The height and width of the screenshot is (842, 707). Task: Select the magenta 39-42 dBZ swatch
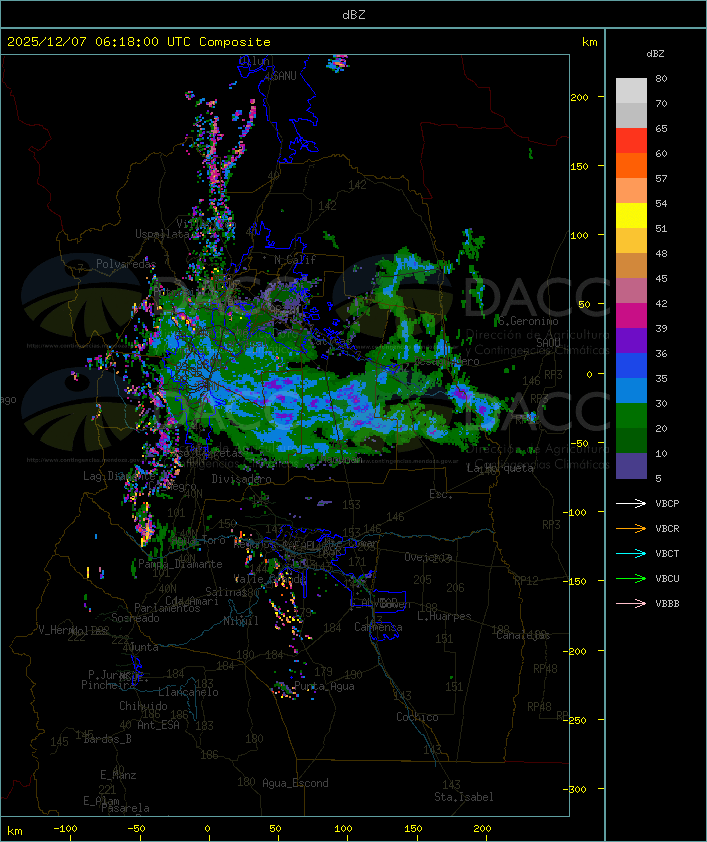click(631, 315)
